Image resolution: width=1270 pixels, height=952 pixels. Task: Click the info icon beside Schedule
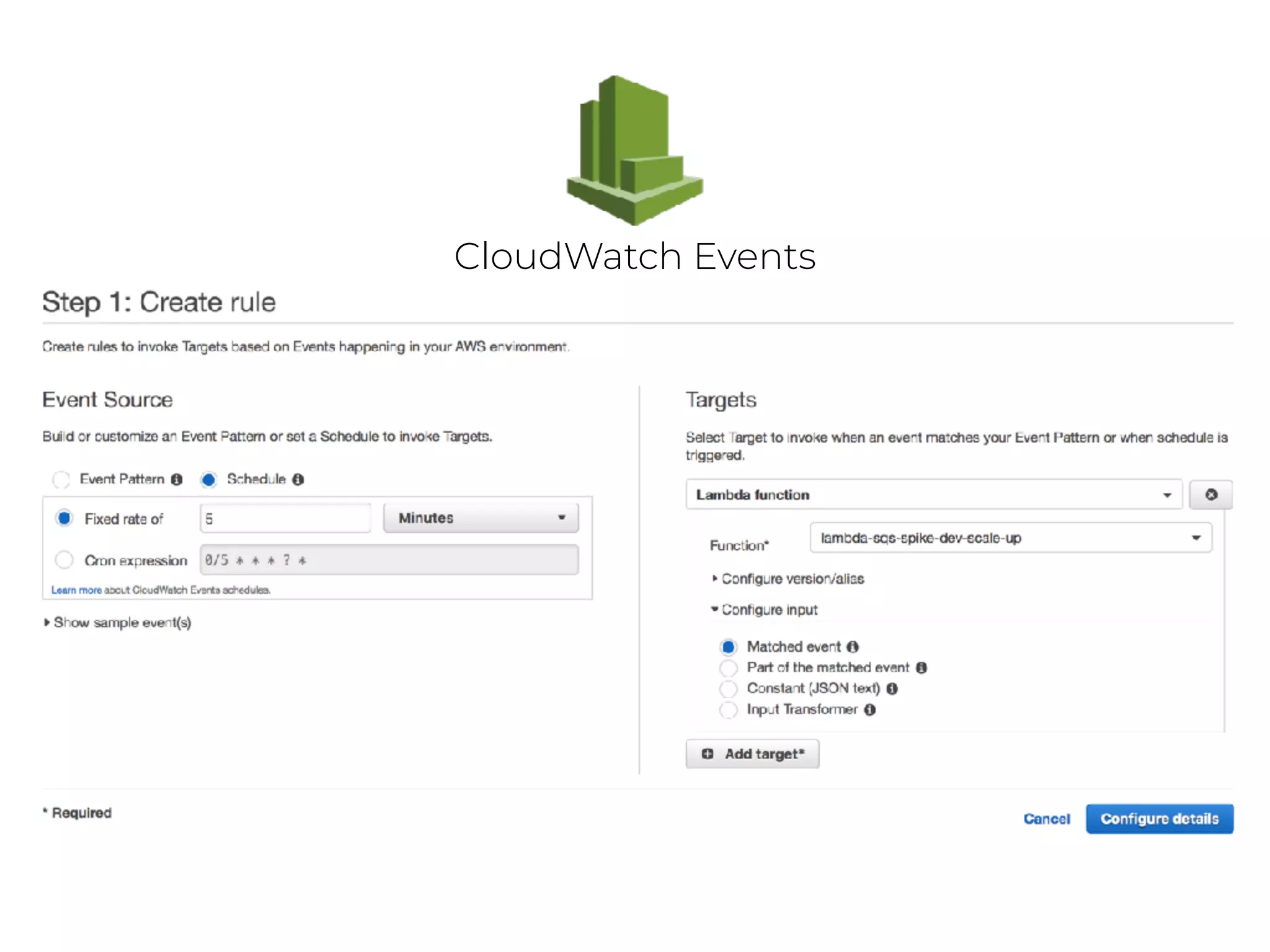coord(298,480)
